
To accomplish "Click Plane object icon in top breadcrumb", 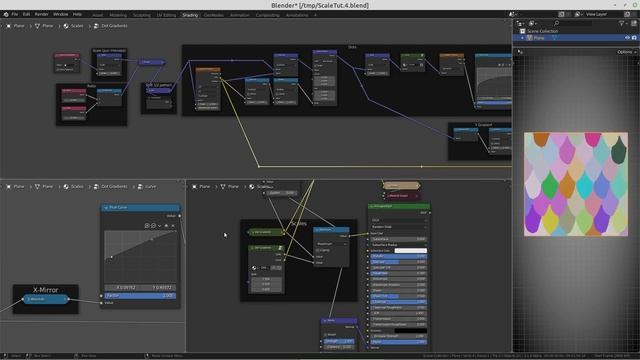I will pos(9,26).
